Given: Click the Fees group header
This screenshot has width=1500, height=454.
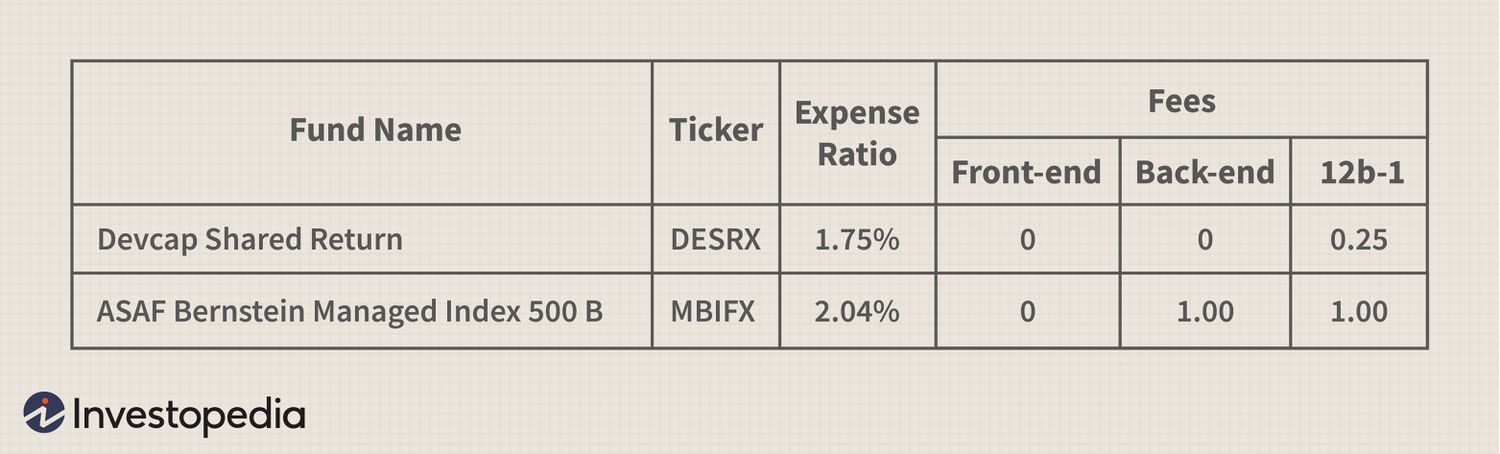Looking at the screenshot, I should click(x=1182, y=101).
